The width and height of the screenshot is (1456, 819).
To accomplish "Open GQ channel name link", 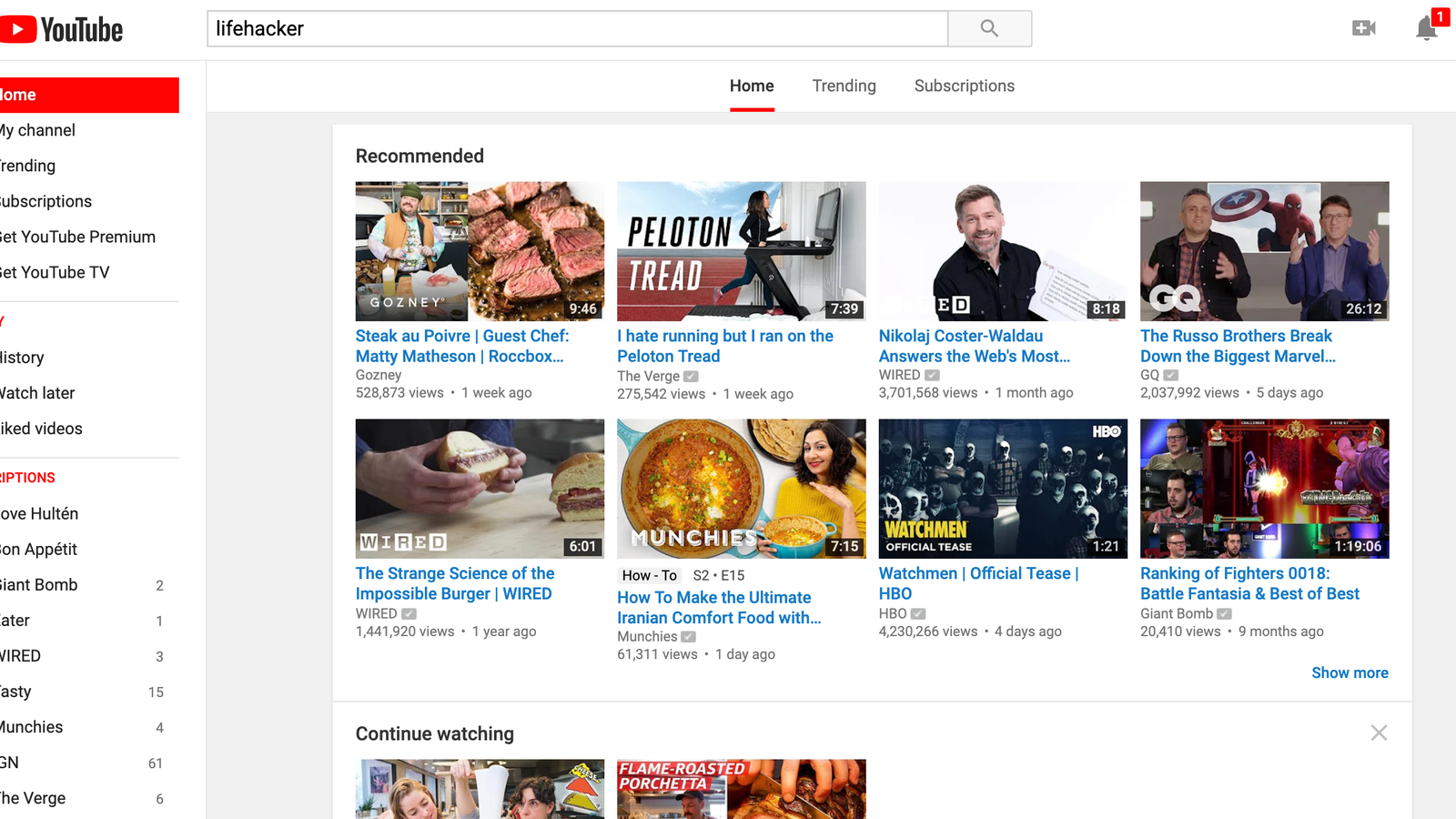I will [x=1150, y=375].
